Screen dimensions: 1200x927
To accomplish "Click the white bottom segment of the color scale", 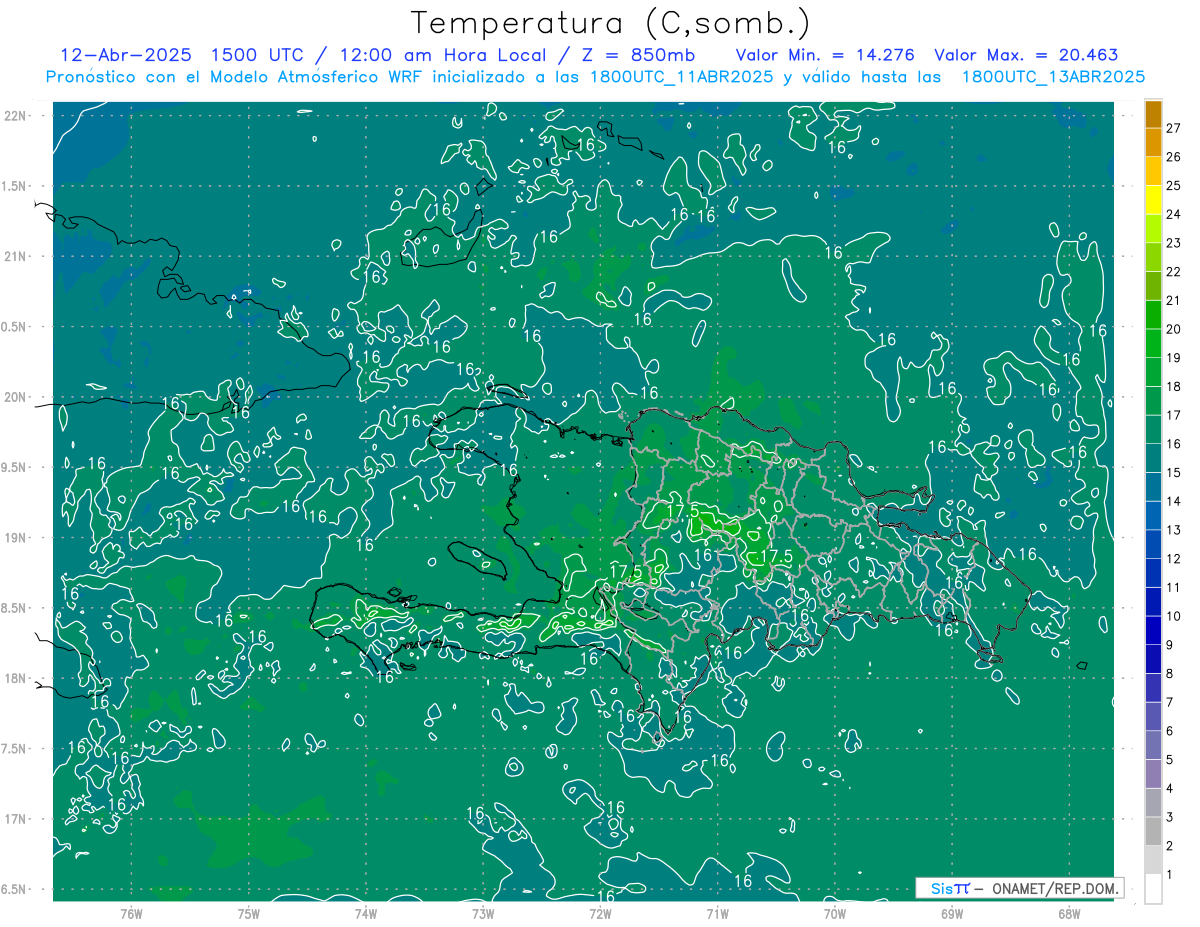I will [x=1153, y=889].
